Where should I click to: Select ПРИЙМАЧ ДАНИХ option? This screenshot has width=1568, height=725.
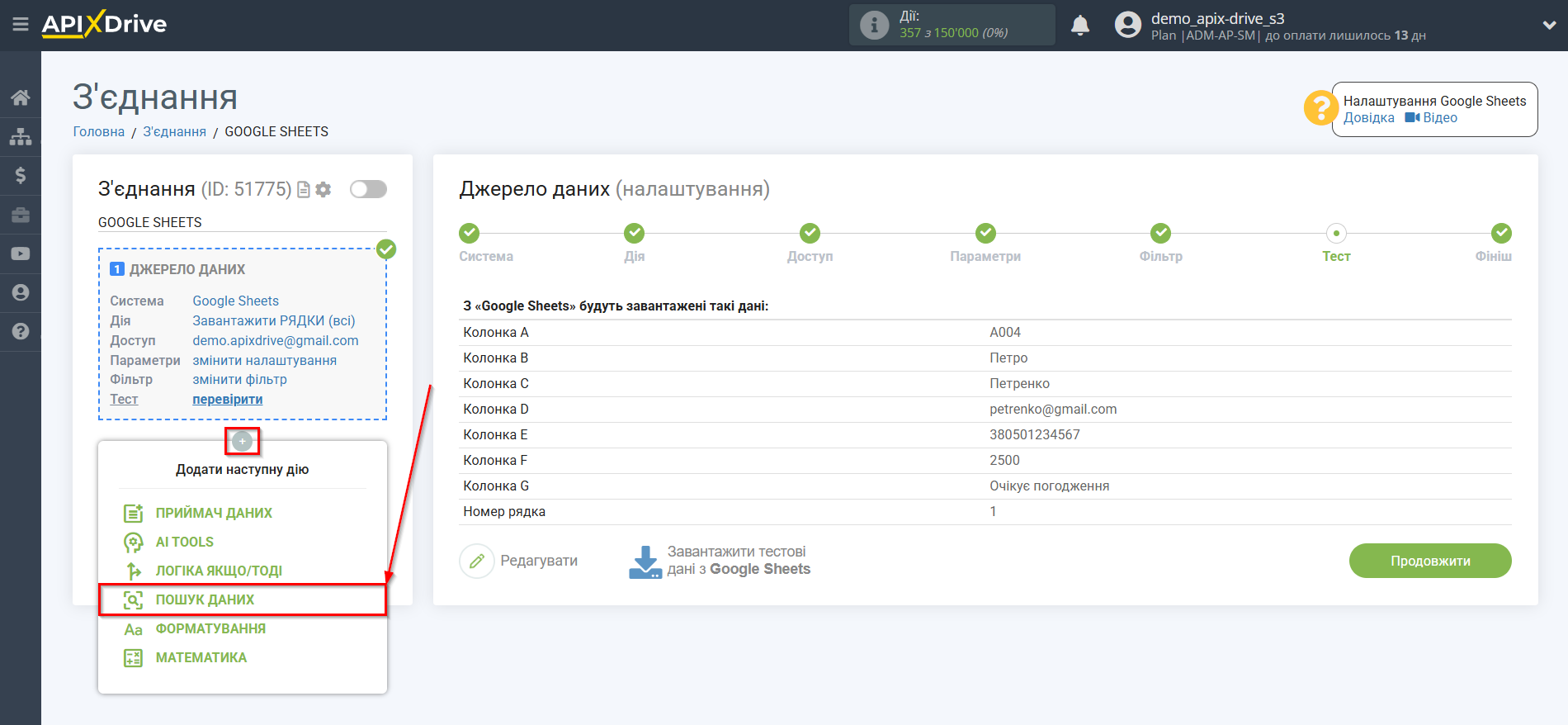click(214, 513)
